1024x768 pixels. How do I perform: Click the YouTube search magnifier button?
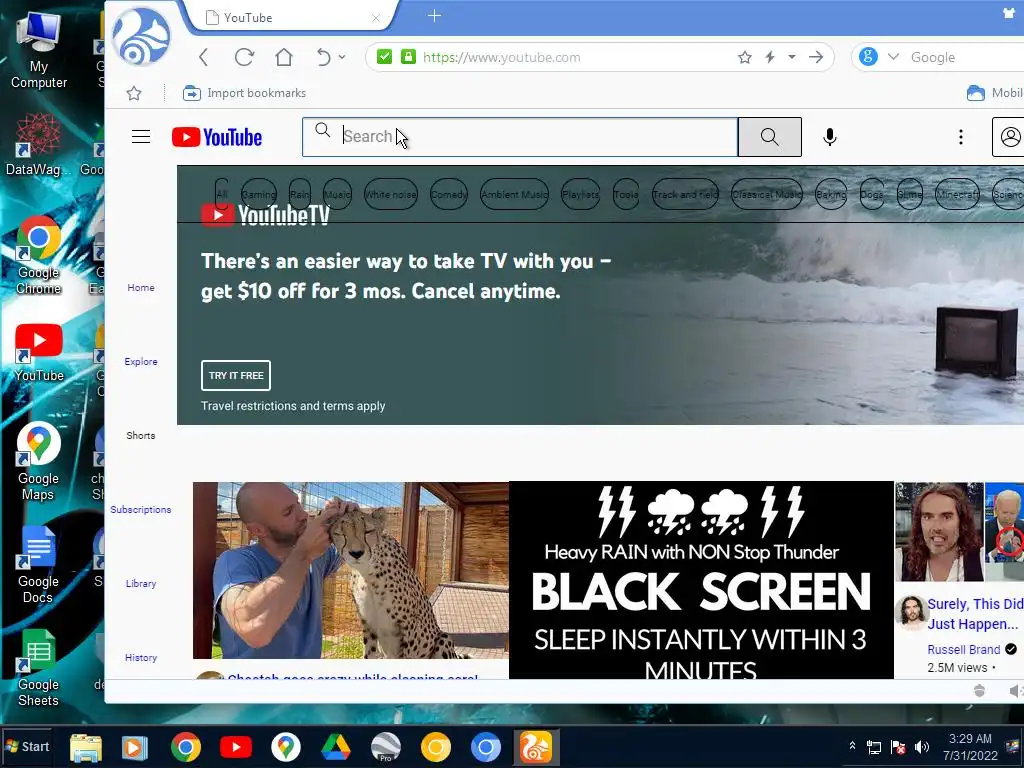770,137
